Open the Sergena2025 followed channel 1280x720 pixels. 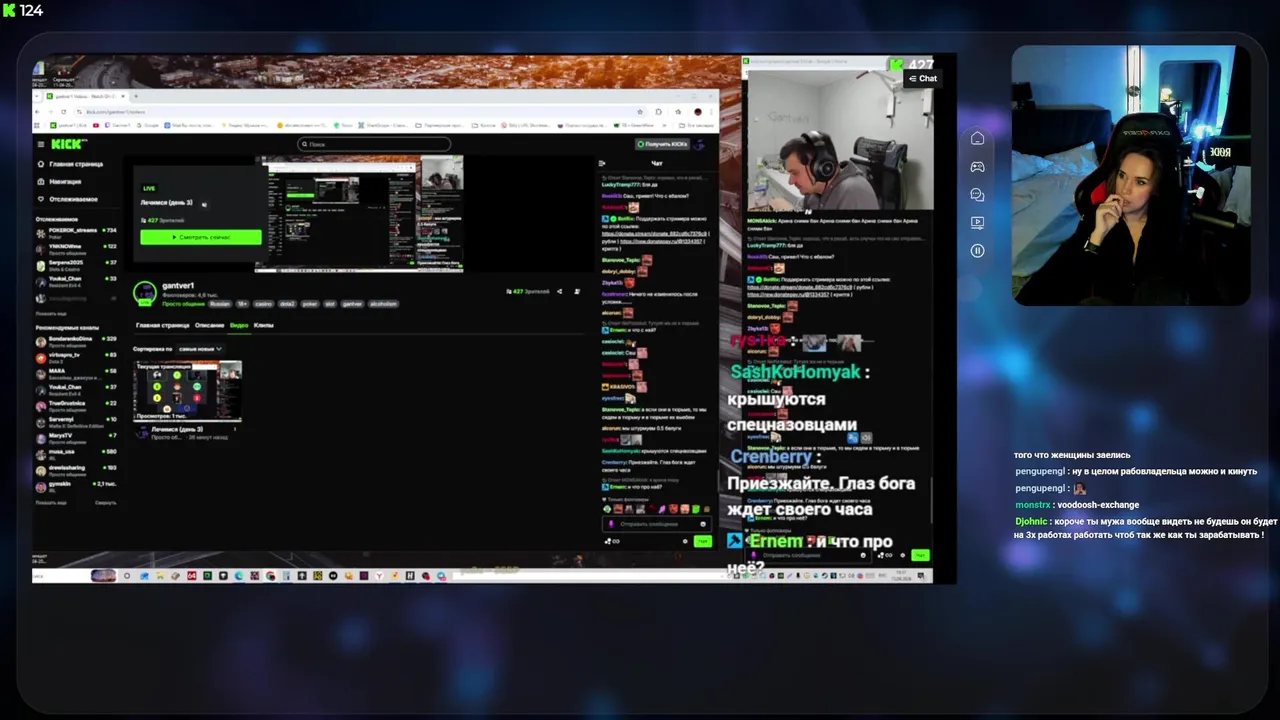point(76,264)
